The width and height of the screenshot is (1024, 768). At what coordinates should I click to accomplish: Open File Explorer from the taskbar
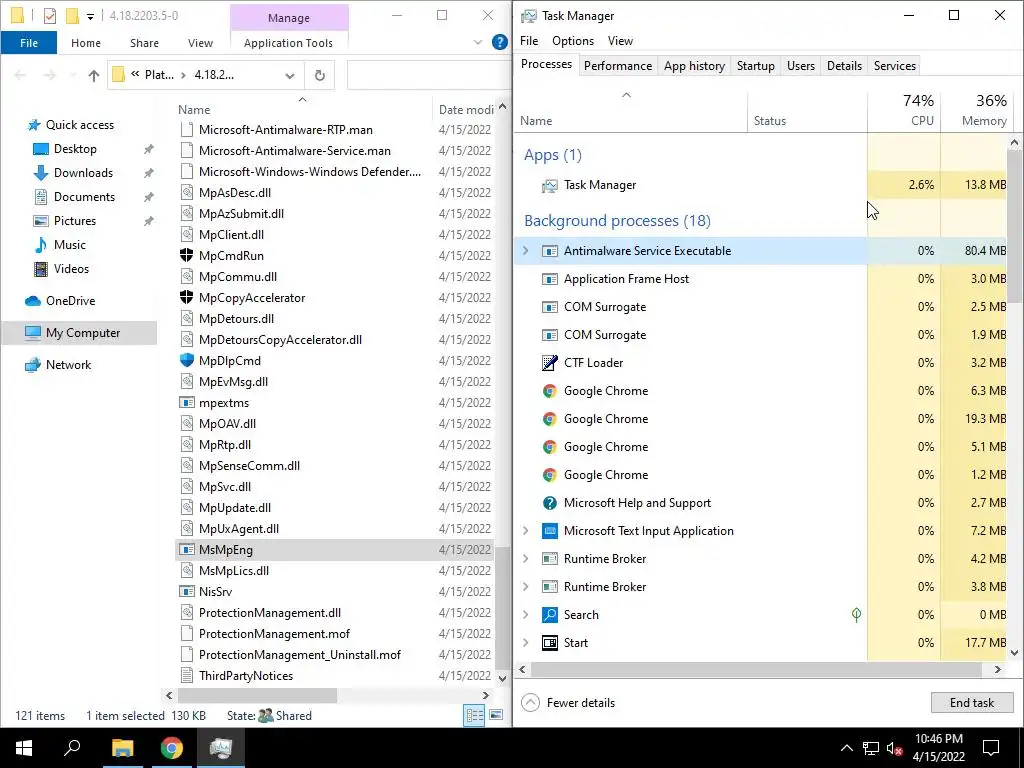[122, 748]
